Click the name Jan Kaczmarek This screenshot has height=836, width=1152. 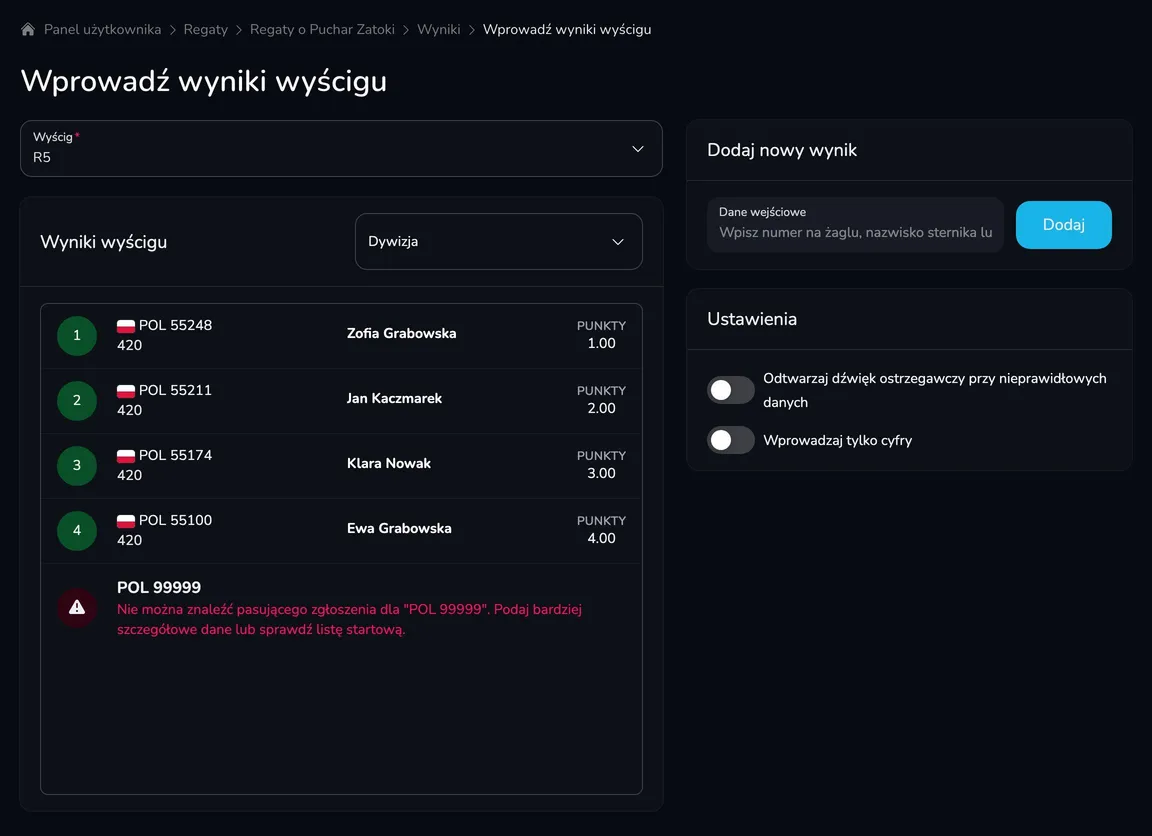[x=394, y=398]
